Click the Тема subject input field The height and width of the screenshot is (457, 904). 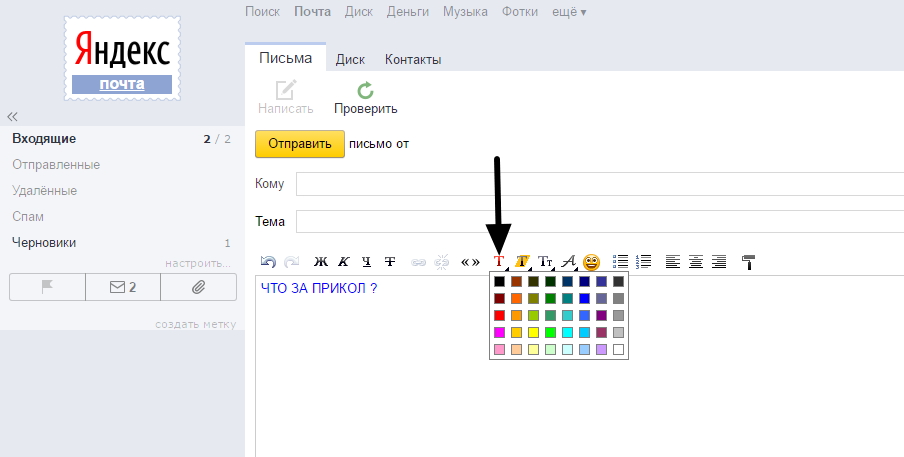pyautogui.click(x=600, y=221)
